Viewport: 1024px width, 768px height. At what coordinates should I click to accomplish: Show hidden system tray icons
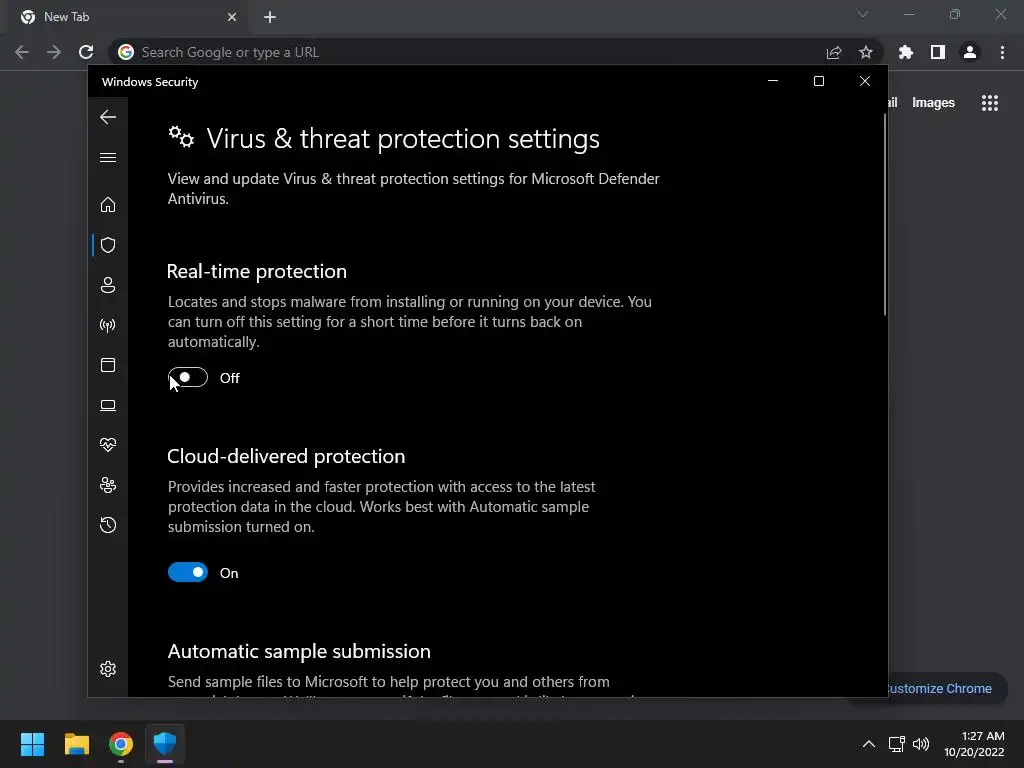click(869, 744)
